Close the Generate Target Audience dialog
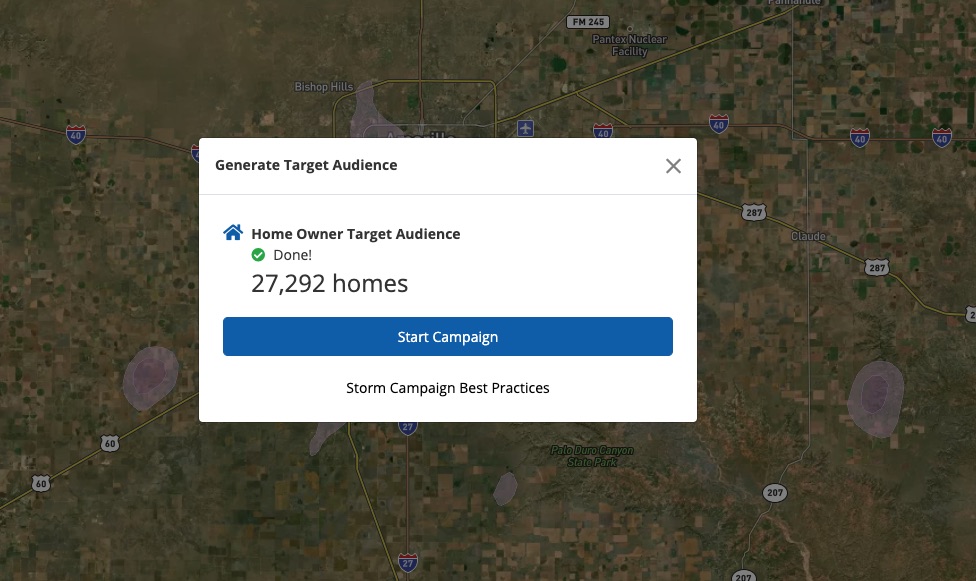Screen dimensions: 976x581 tap(673, 166)
